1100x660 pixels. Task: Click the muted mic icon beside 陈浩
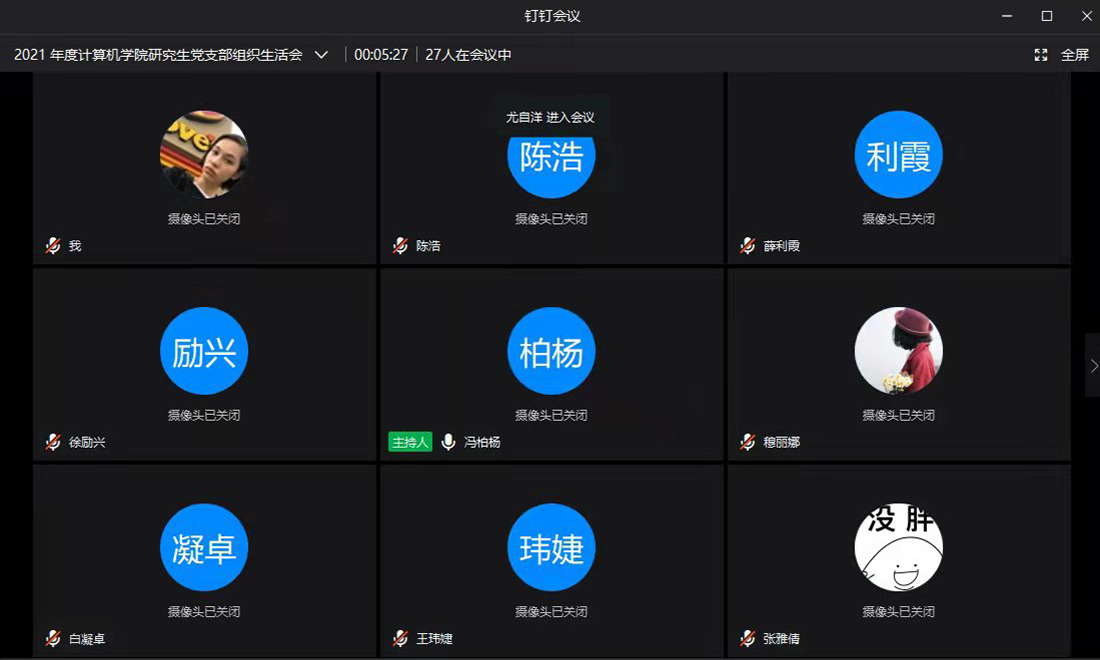point(400,246)
